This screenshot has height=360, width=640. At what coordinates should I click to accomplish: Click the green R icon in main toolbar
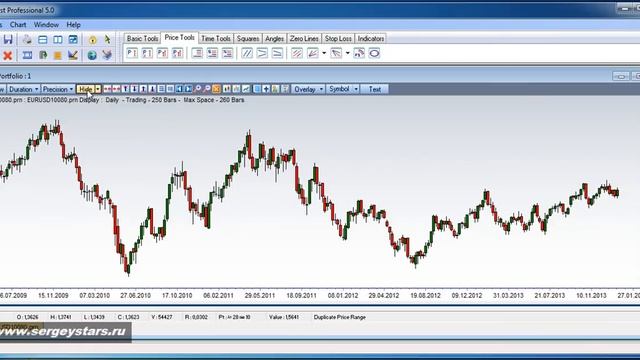click(x=43, y=55)
